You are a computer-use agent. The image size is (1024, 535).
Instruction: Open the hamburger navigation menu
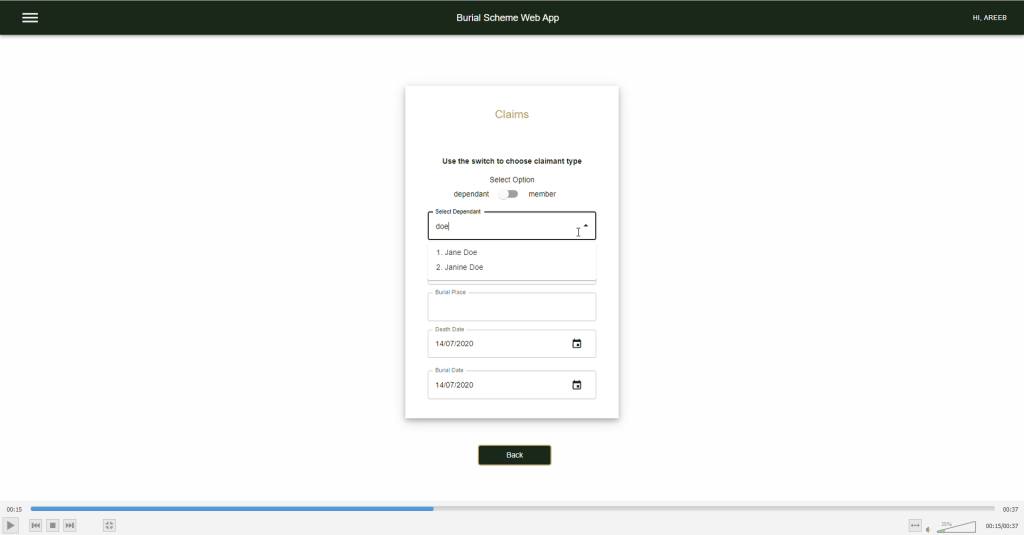click(x=30, y=18)
